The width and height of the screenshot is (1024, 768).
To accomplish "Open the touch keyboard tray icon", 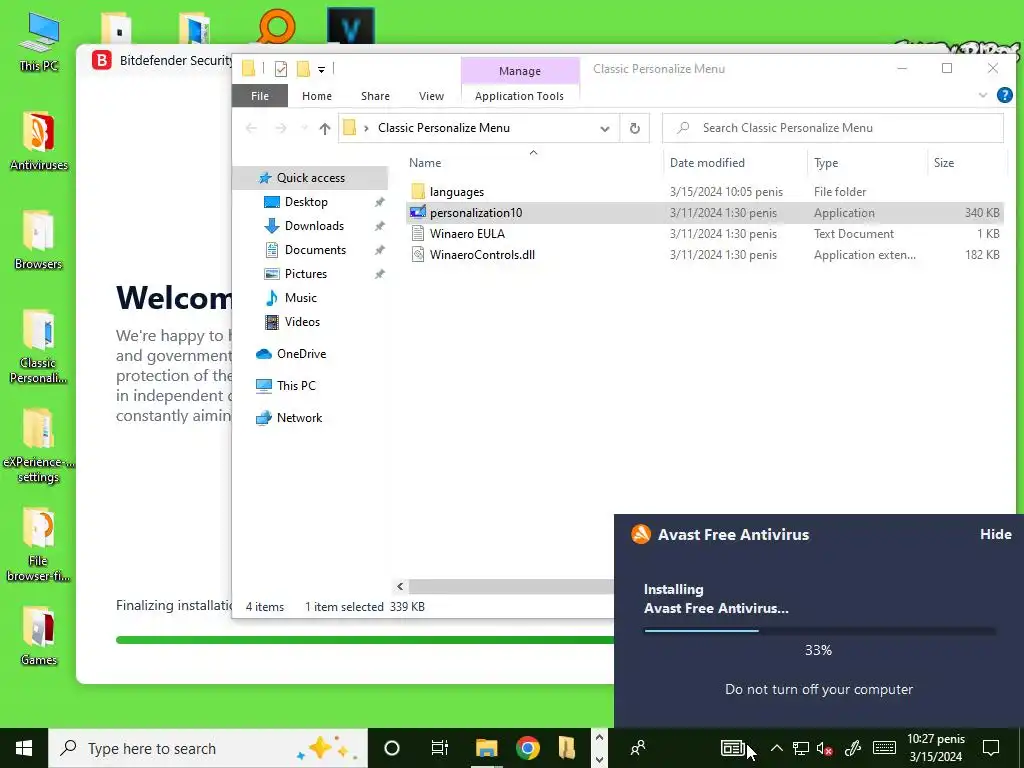I will [x=884, y=748].
